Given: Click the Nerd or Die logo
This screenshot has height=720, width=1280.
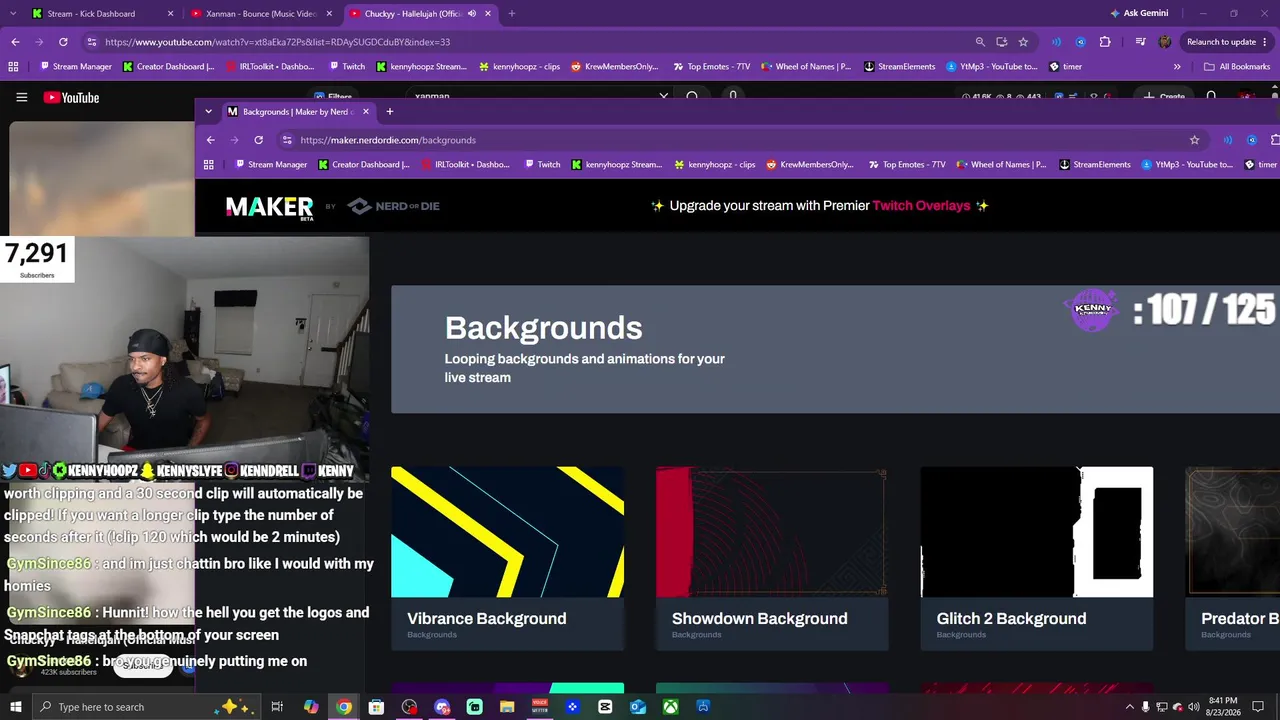Looking at the screenshot, I should 393,206.
